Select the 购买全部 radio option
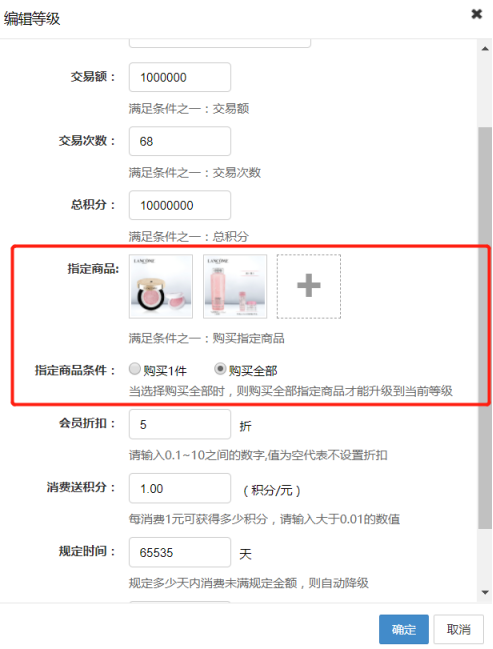The width and height of the screenshot is (493, 649). click(220, 368)
